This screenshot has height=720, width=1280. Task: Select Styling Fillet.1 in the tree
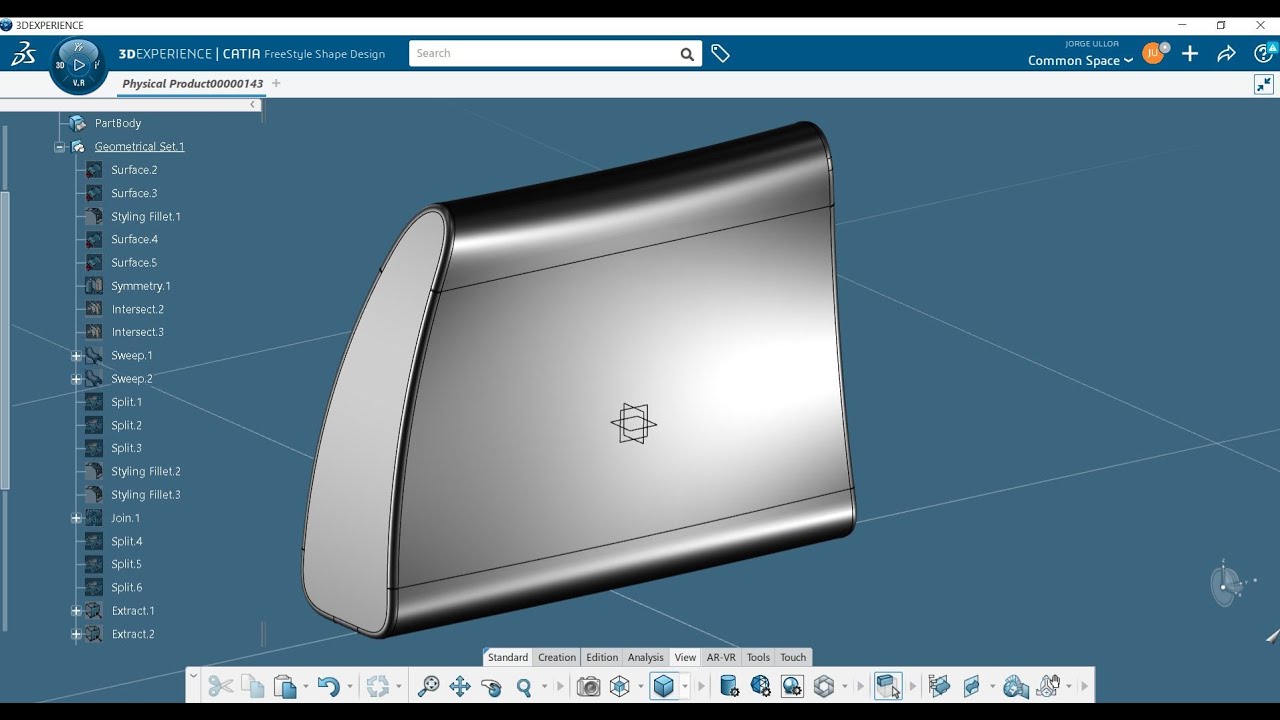pos(146,217)
